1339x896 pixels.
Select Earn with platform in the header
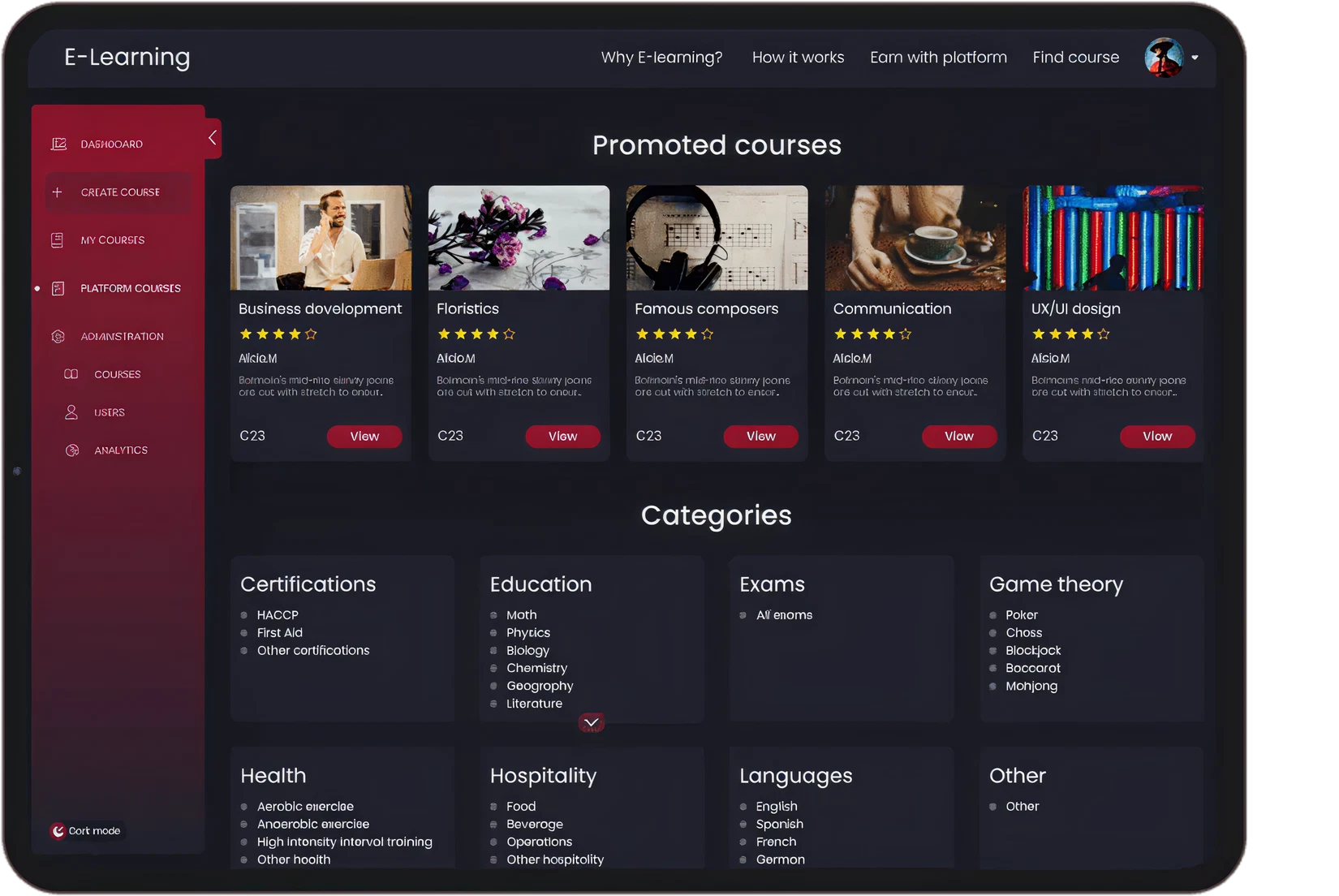tap(938, 57)
